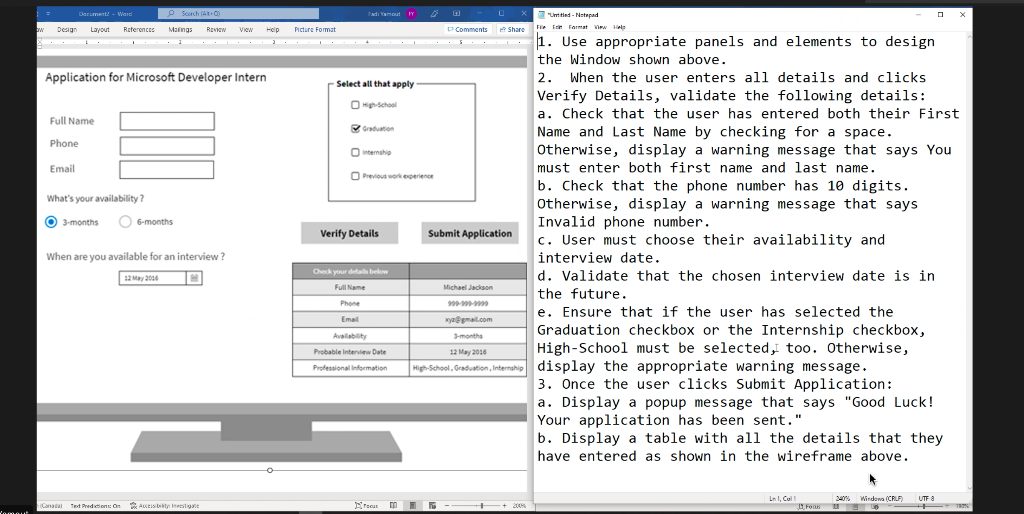Click the 12 May 2016 date field

click(152, 278)
